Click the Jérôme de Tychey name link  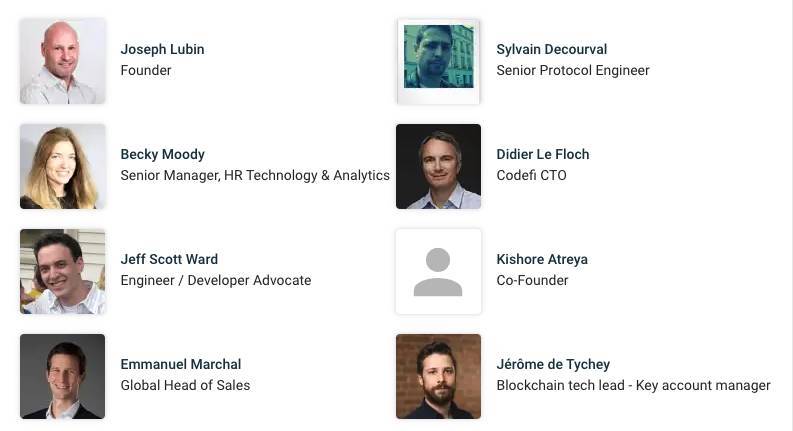(x=553, y=364)
